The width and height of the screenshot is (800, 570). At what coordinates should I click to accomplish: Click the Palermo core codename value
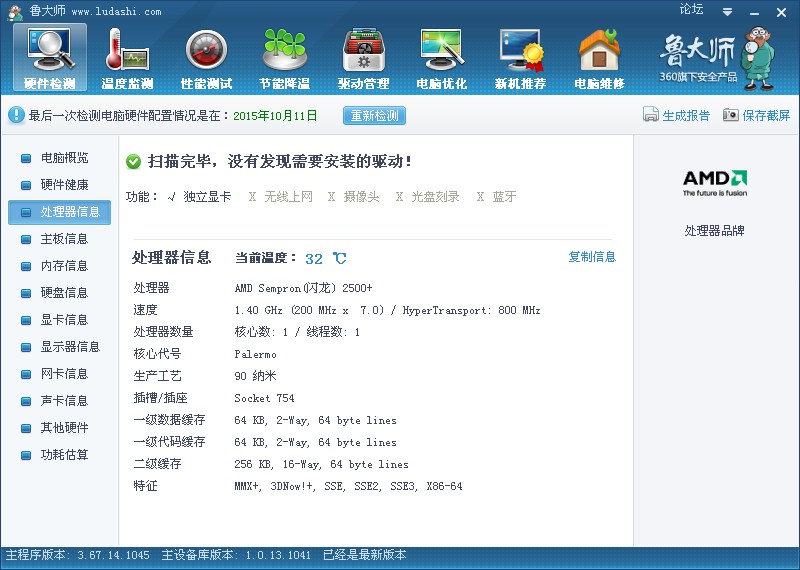255,354
